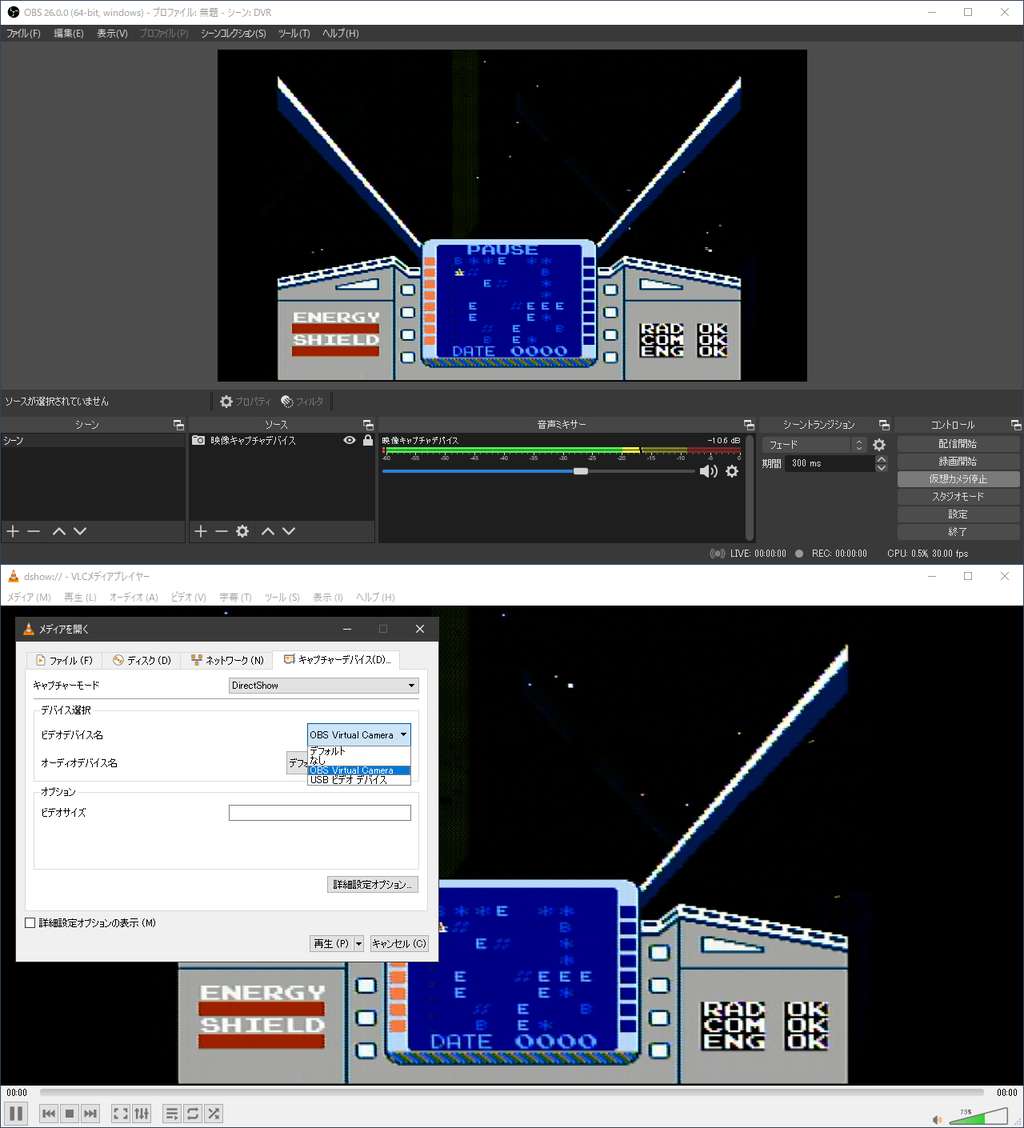Click the VLC playback seek bar
The width and height of the screenshot is (1024, 1128).
point(511,1093)
